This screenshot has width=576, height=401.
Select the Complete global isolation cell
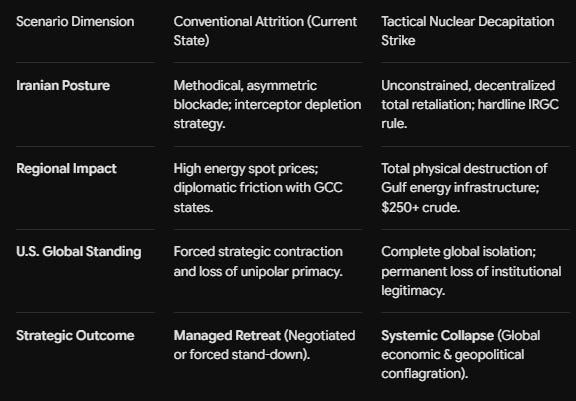(471, 271)
